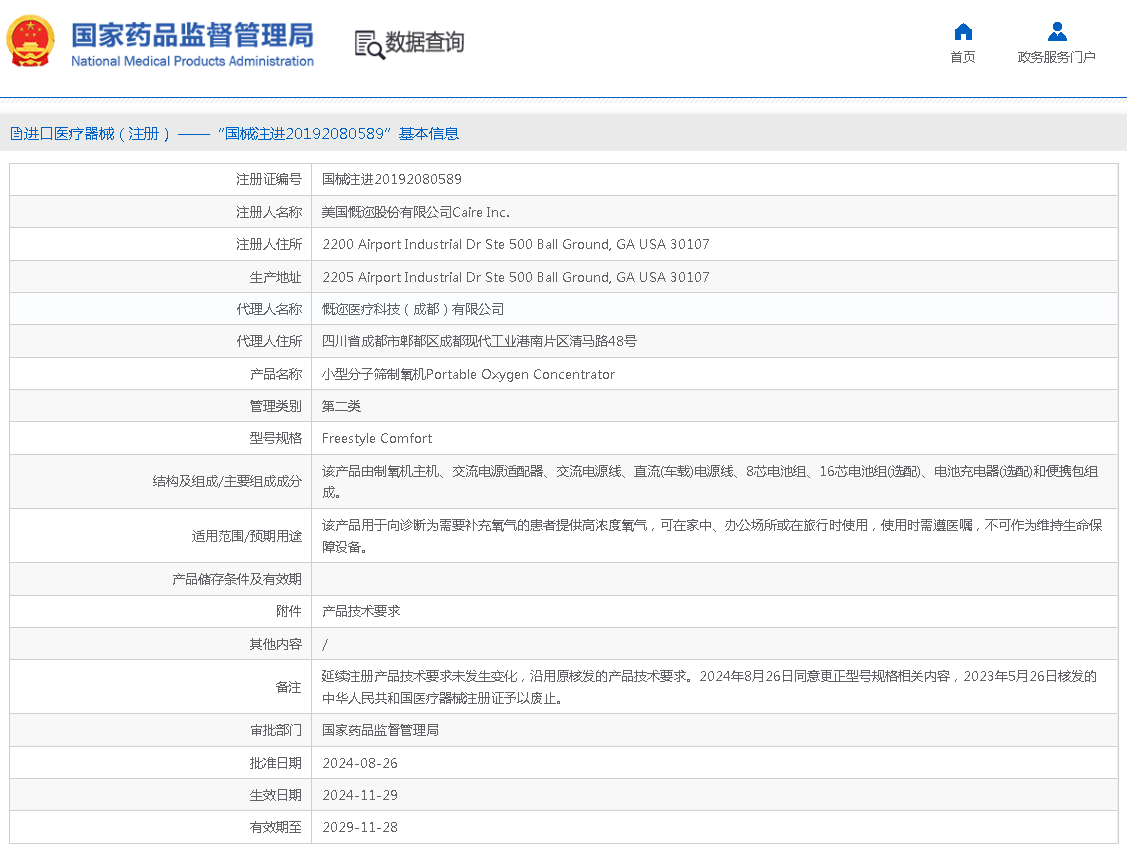Open the 产品技术要求 attachment
The image size is (1127, 844).
(361, 611)
